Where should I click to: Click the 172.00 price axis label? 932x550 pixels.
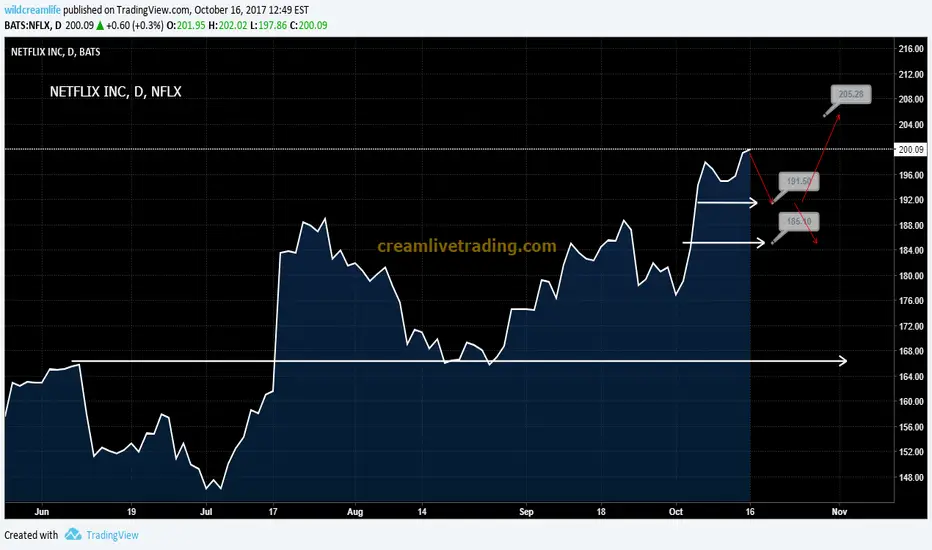click(911, 326)
